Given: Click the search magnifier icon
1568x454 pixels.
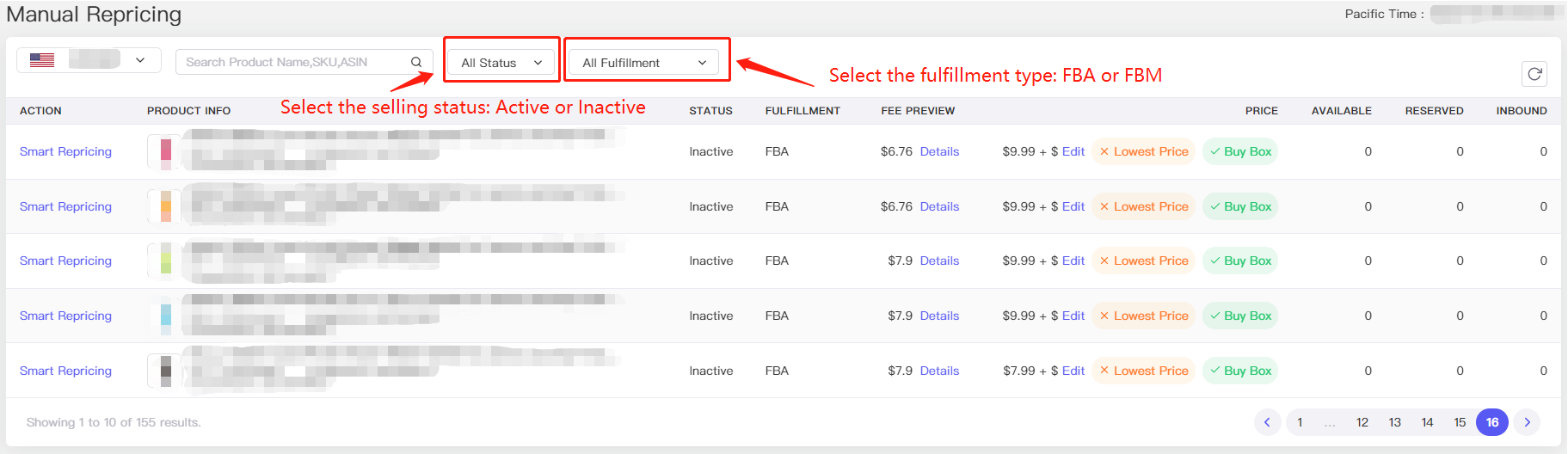Looking at the screenshot, I should 416,62.
